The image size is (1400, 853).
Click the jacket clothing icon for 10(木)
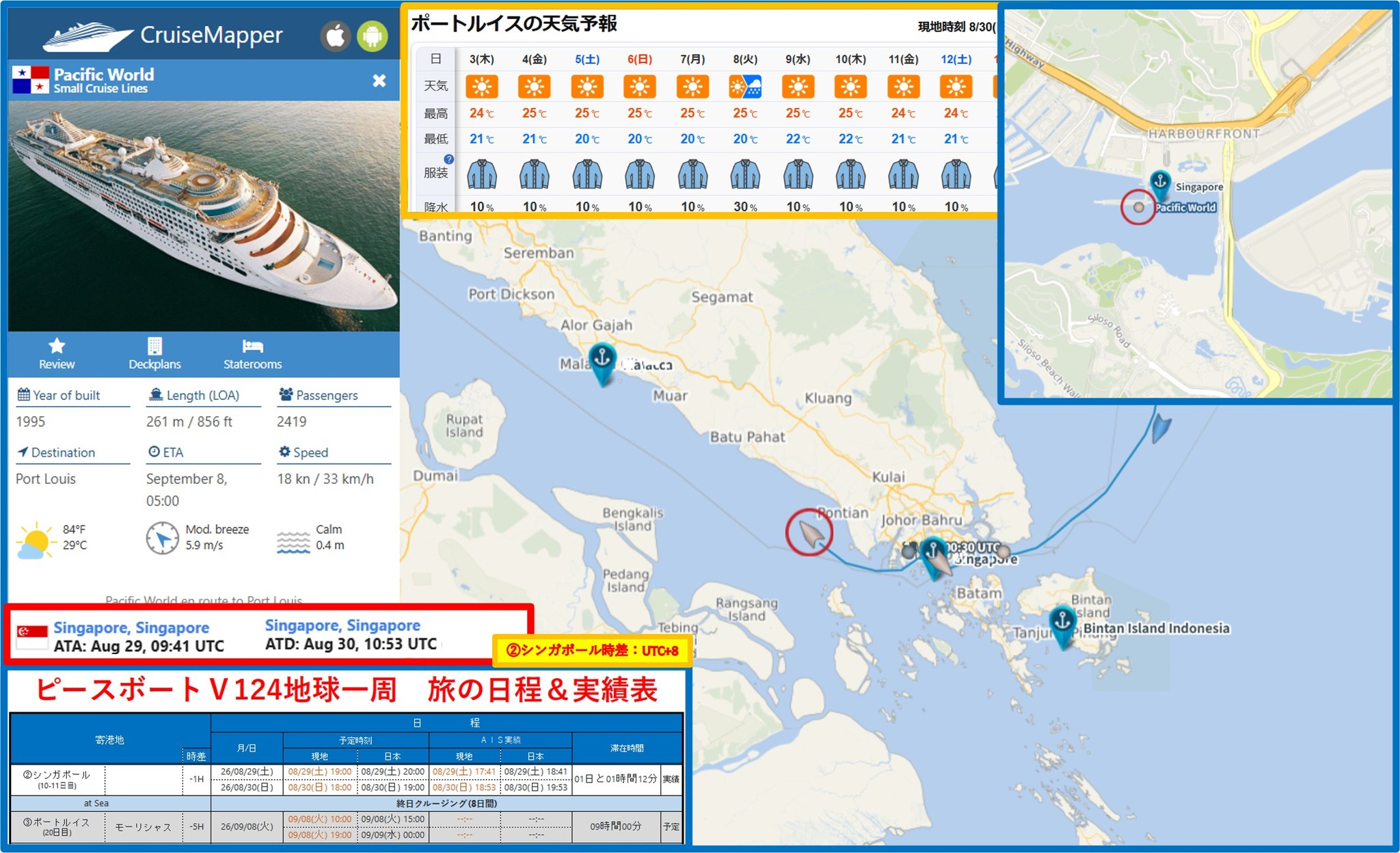pyautogui.click(x=850, y=174)
